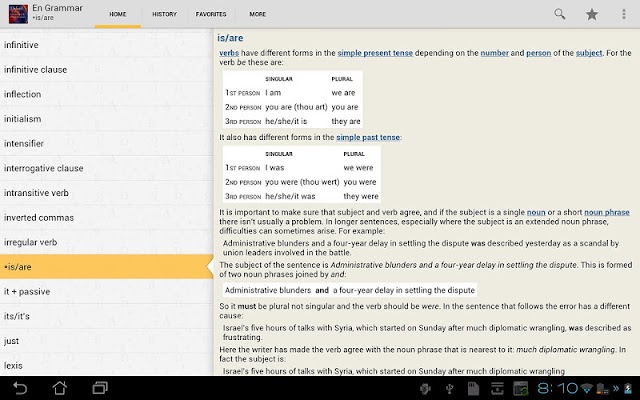This screenshot has width=640, height=400.
Task: Select highlighted '•is/are' entry
Action: pyautogui.click(x=106, y=267)
